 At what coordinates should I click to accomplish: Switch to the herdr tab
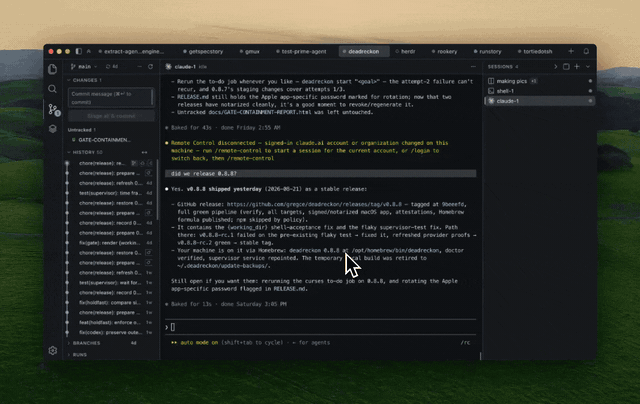pyautogui.click(x=405, y=51)
